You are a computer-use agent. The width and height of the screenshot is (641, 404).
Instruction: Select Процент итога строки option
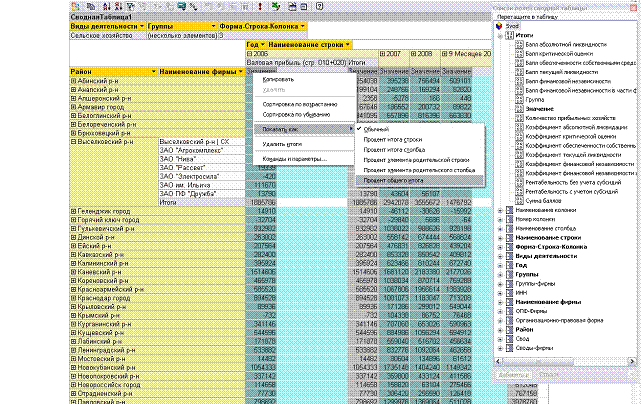pyautogui.click(x=393, y=139)
